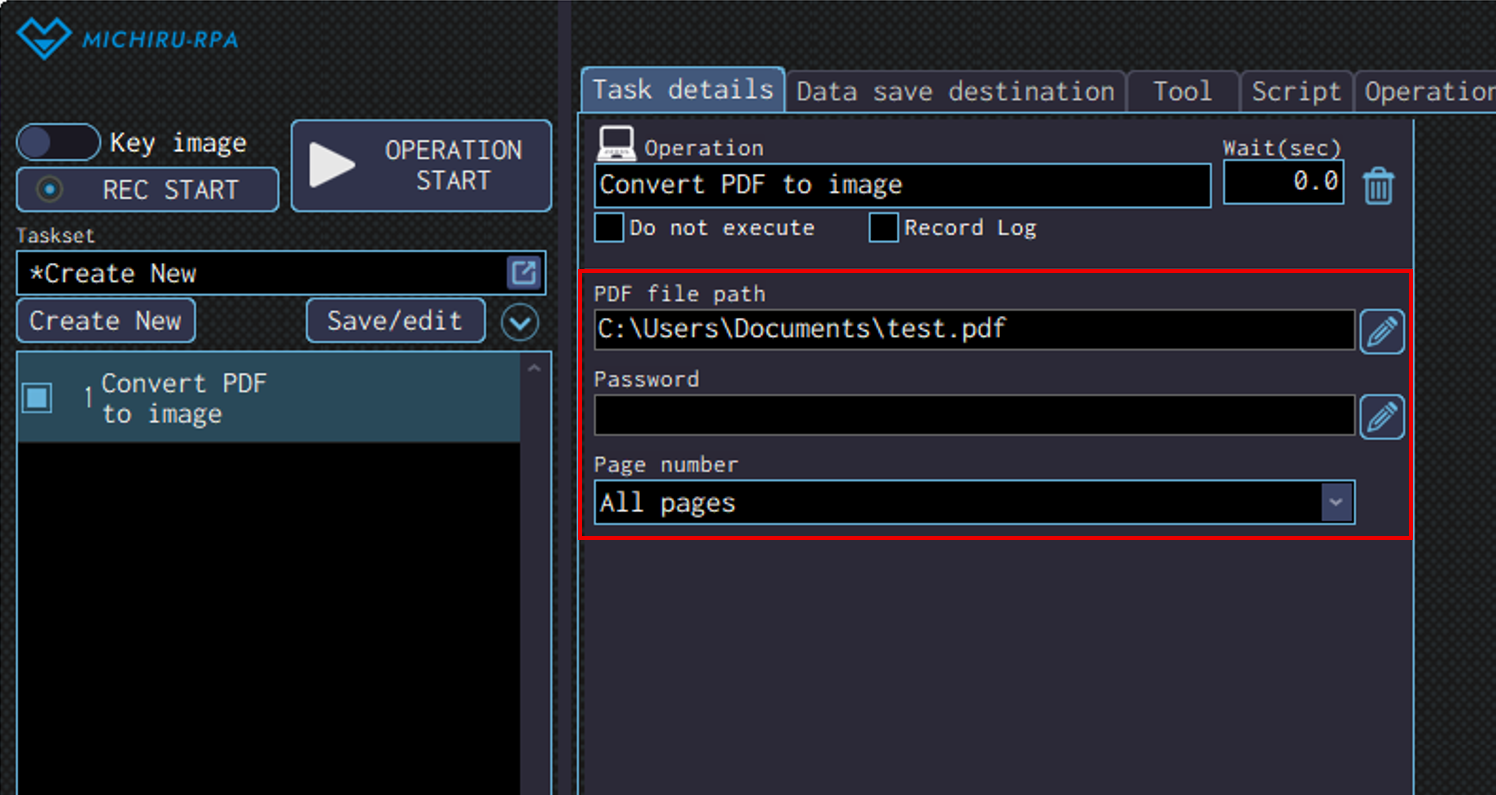The width and height of the screenshot is (1496, 795).
Task: Click the pencil icon beside PDF file path
Action: point(1381,331)
